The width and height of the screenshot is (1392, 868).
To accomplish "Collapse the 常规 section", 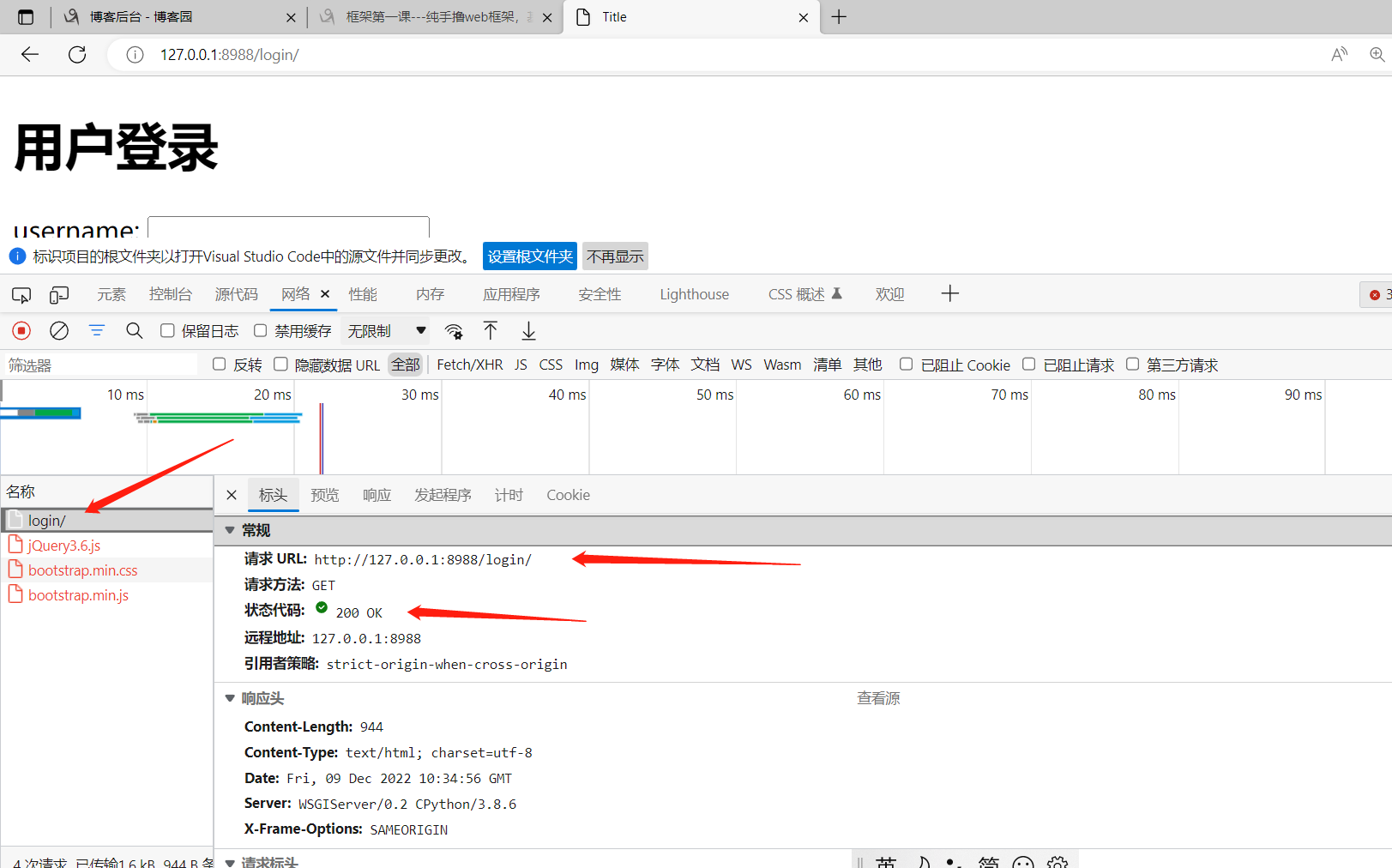I will coord(230,531).
